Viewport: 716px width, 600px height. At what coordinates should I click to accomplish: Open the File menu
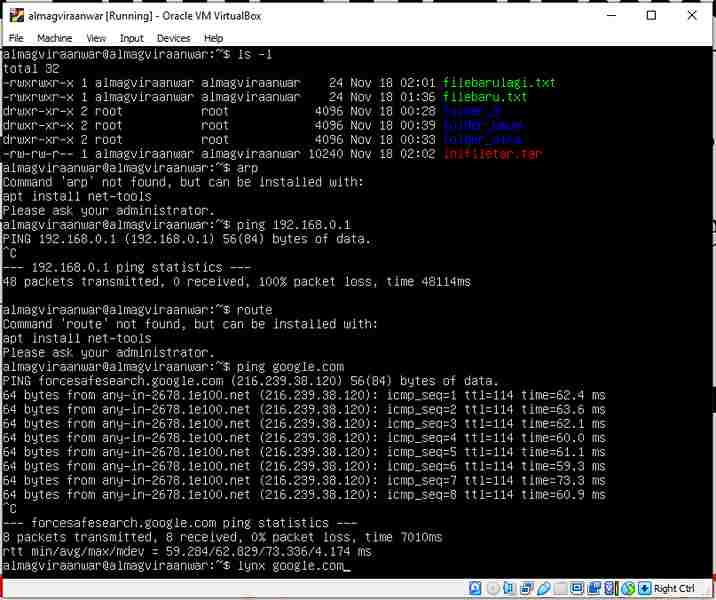pyautogui.click(x=16, y=38)
